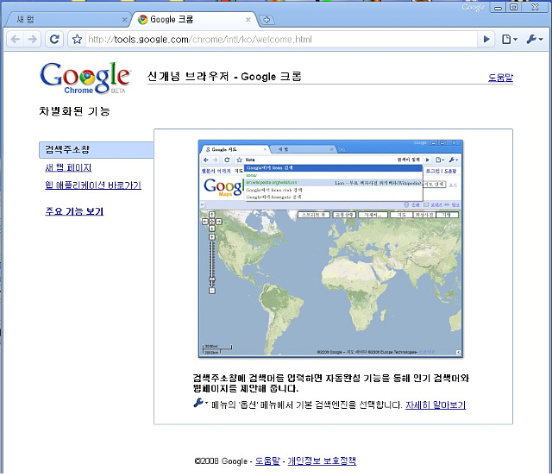Open 자세히 알아보기 link

[x=435, y=405]
